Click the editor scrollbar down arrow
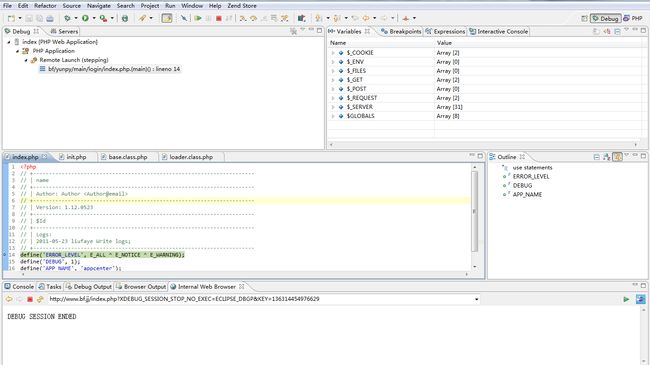This screenshot has height=365, width=650. (x=475, y=267)
